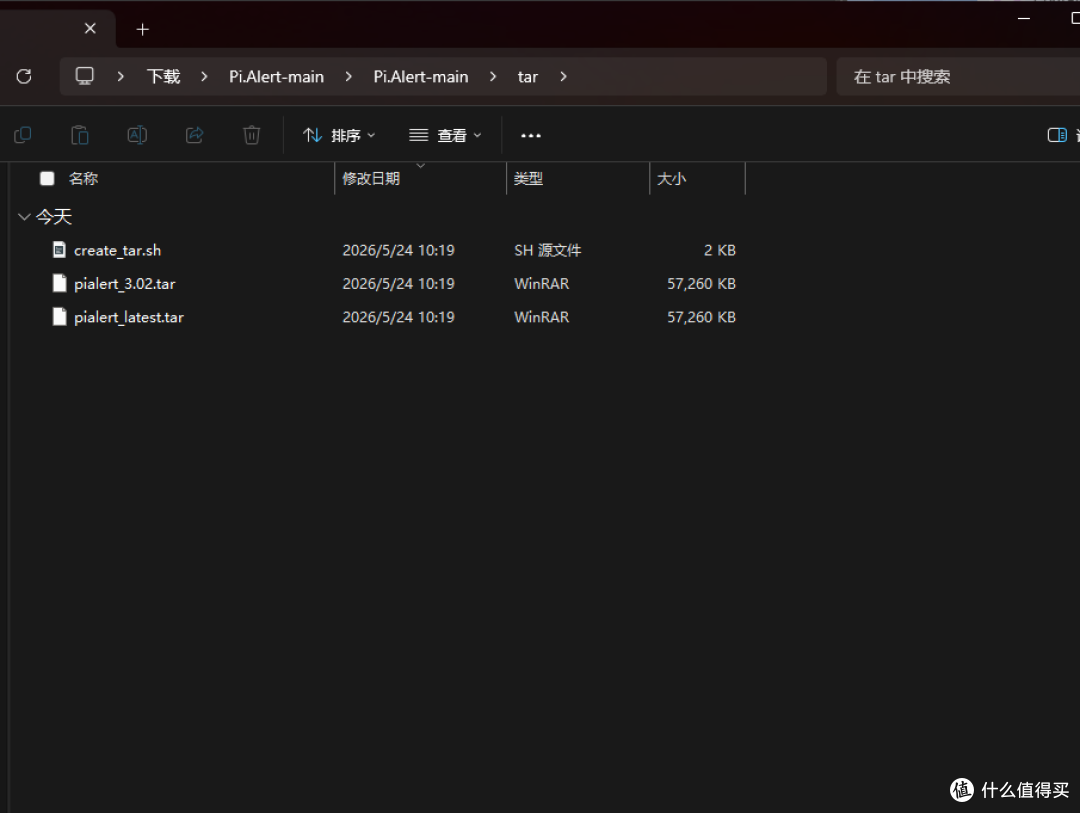Screen dimensions: 1080x813
Task: Click the pialert_latest.tar file icon
Action: (x=60, y=317)
